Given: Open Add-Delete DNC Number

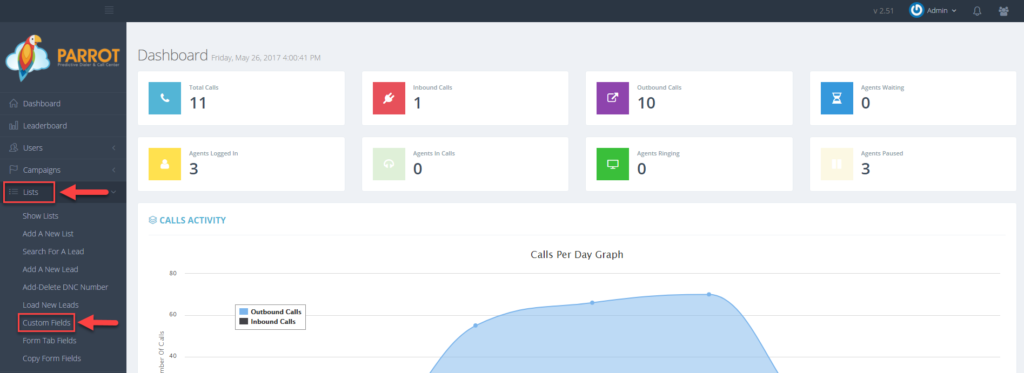Looking at the screenshot, I should [65, 287].
